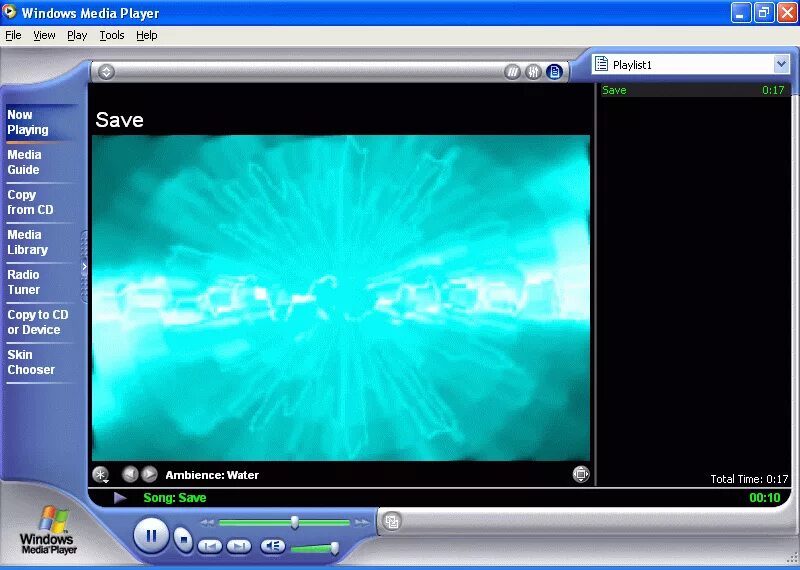800x570 pixels.
Task: Click rewind double-arrow icon
Action: pyautogui.click(x=207, y=523)
